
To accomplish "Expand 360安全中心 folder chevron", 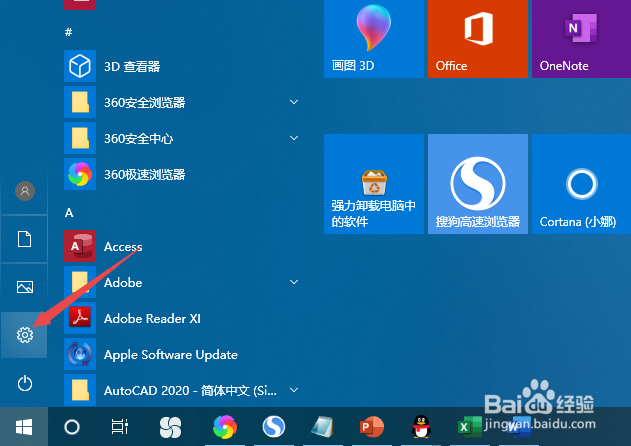I will click(294, 138).
